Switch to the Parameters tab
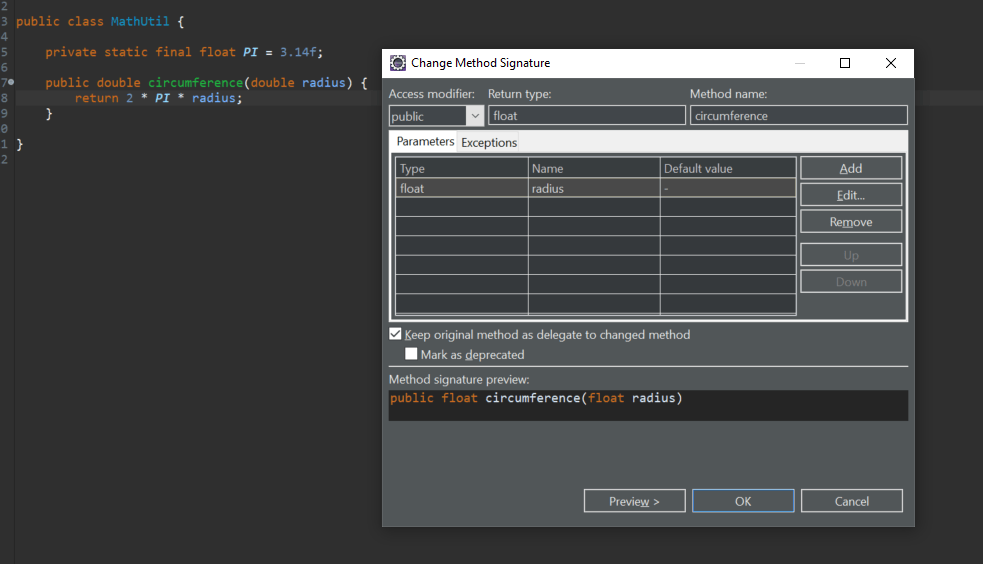The height and width of the screenshot is (564, 983). 425,142
